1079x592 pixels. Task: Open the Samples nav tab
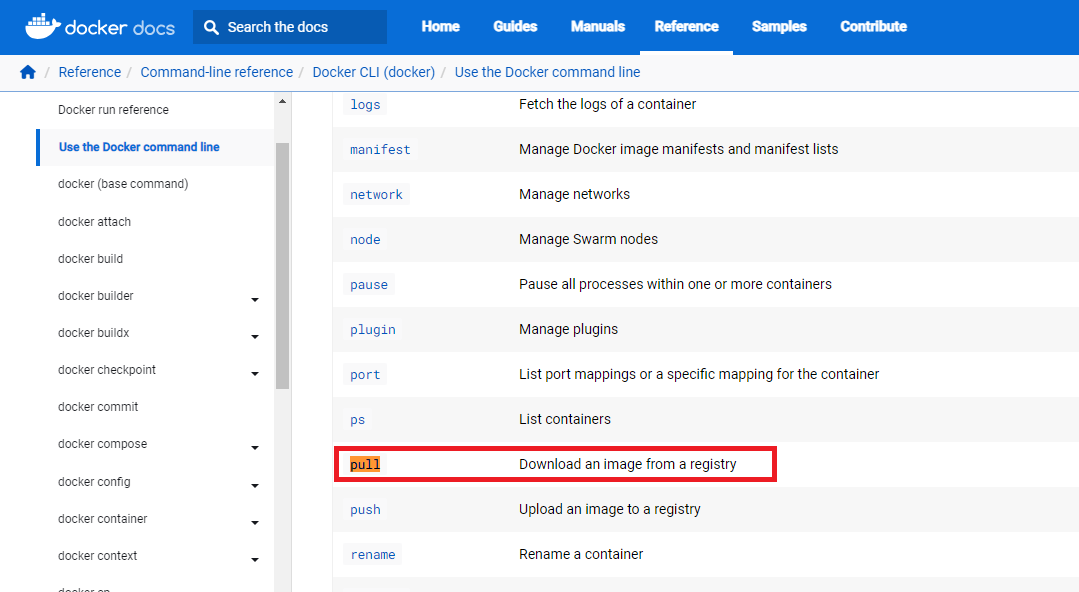pyautogui.click(x=779, y=27)
